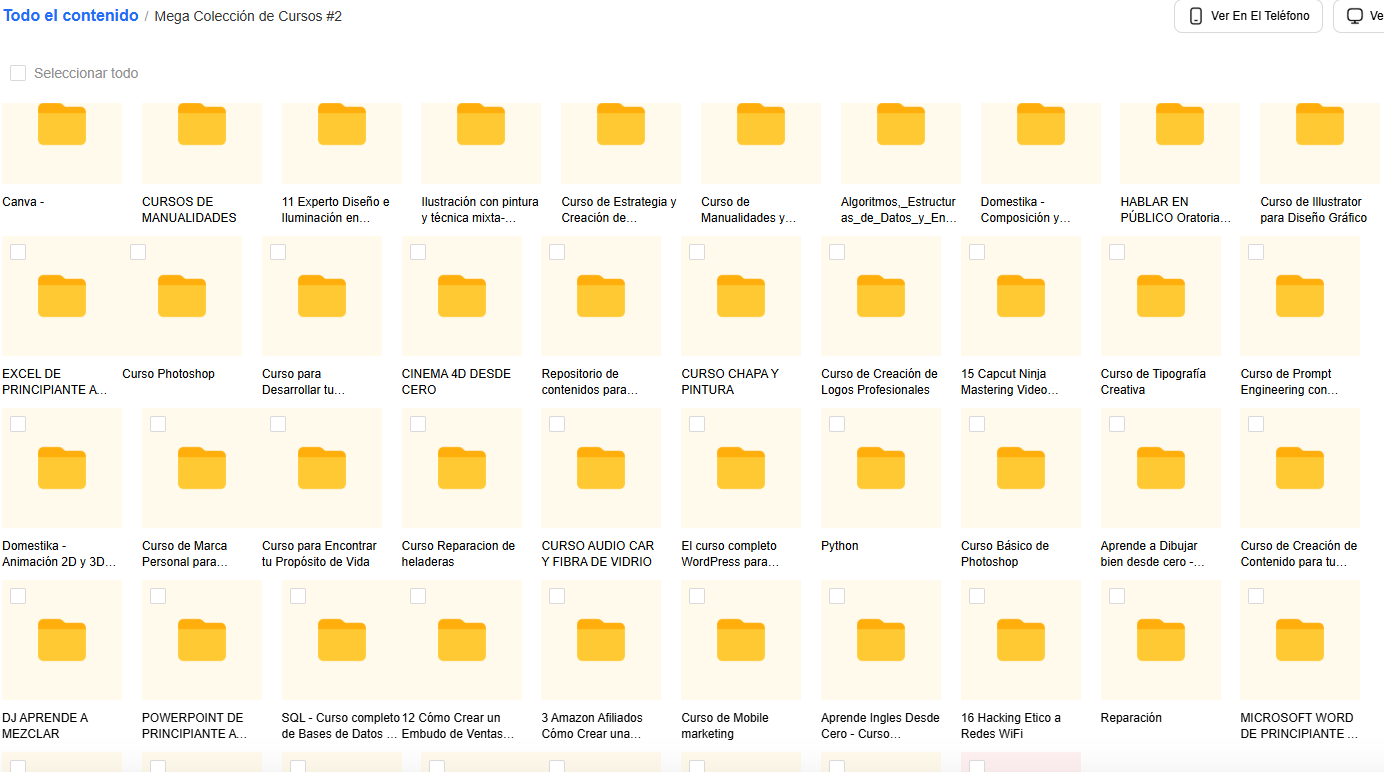Click the name '12 Cómo Crear un Embudo de Ventas…'
1384x772 pixels.
click(458, 726)
